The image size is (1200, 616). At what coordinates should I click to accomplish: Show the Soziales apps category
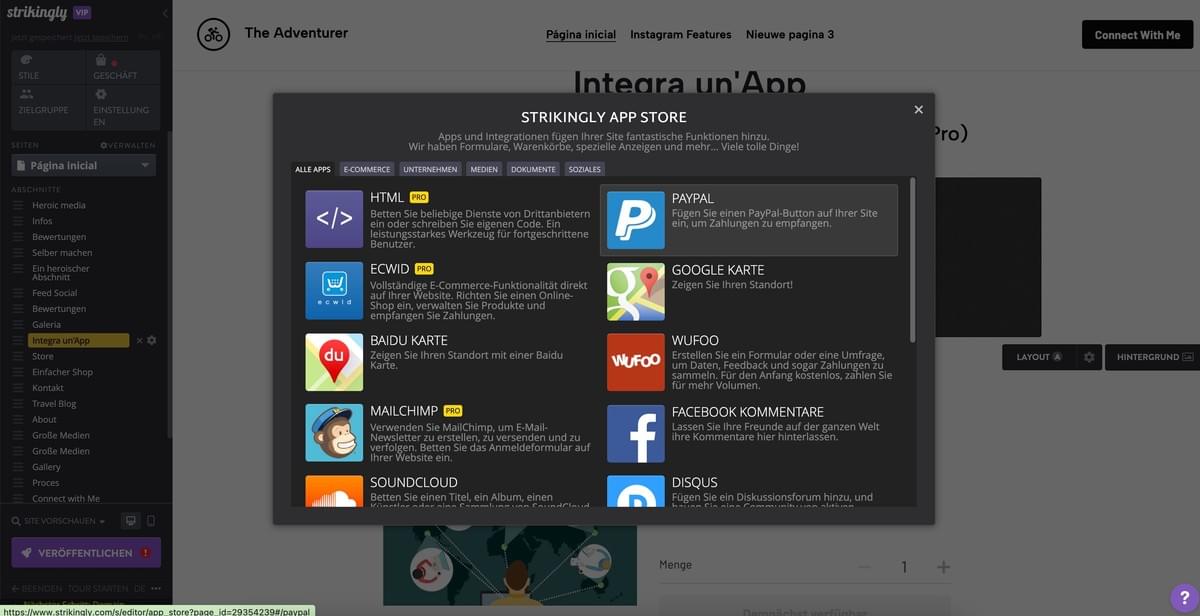click(x=585, y=169)
